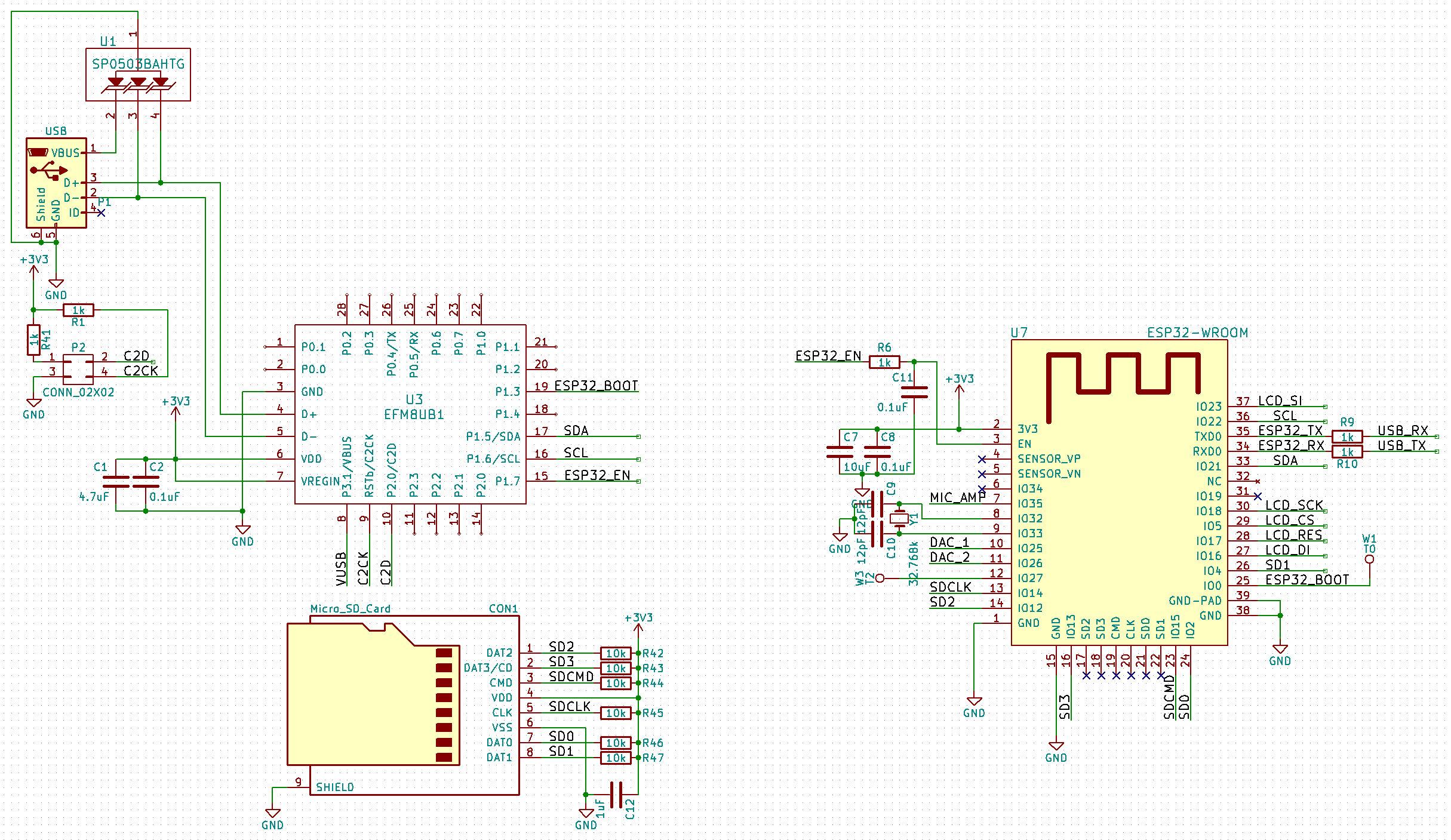Click the R44 10k resistor on SDCMD

click(x=616, y=683)
